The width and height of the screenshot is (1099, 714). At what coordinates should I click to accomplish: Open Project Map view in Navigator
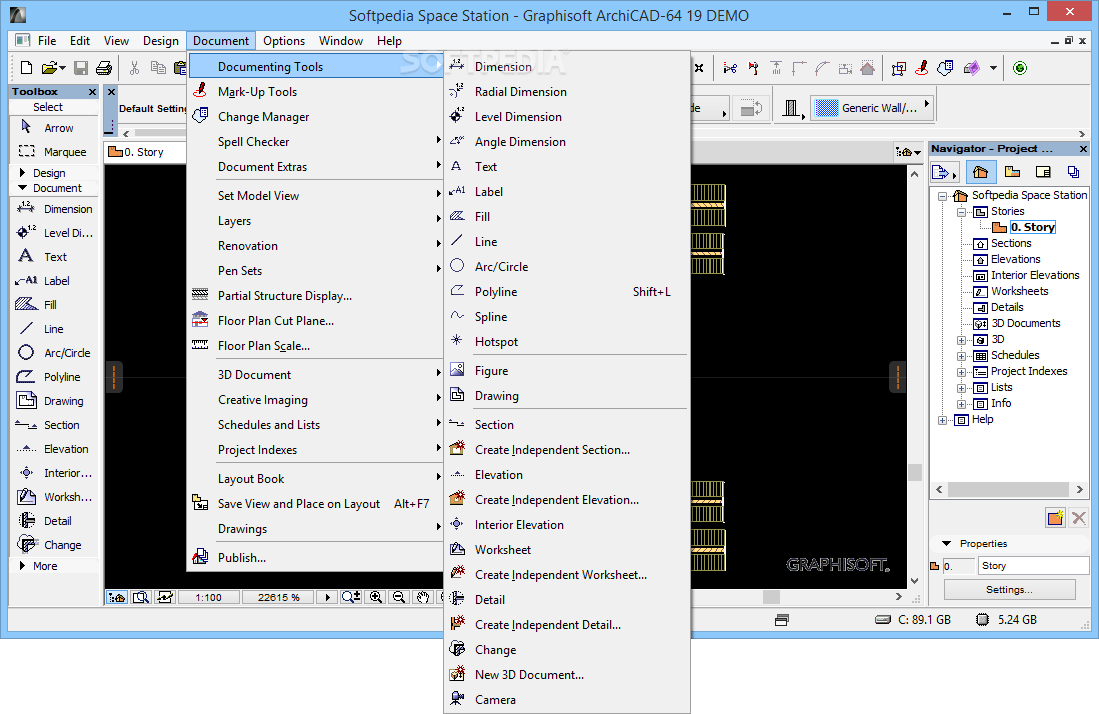click(x=980, y=172)
